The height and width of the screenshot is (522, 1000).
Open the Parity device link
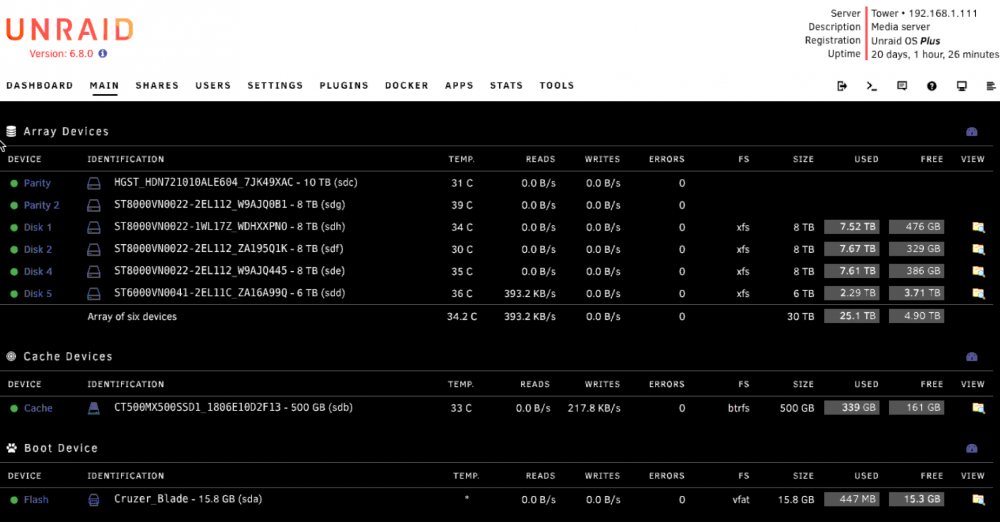point(37,183)
